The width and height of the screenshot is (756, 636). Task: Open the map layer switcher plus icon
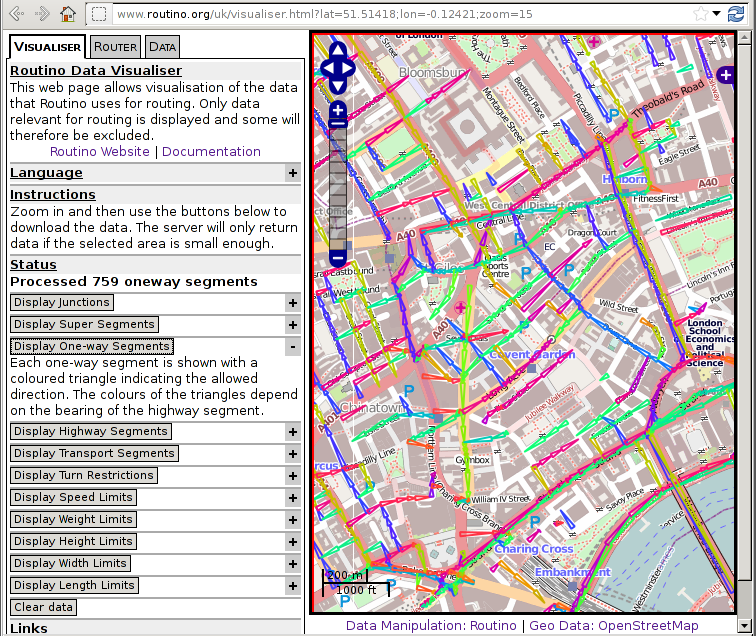[727, 74]
